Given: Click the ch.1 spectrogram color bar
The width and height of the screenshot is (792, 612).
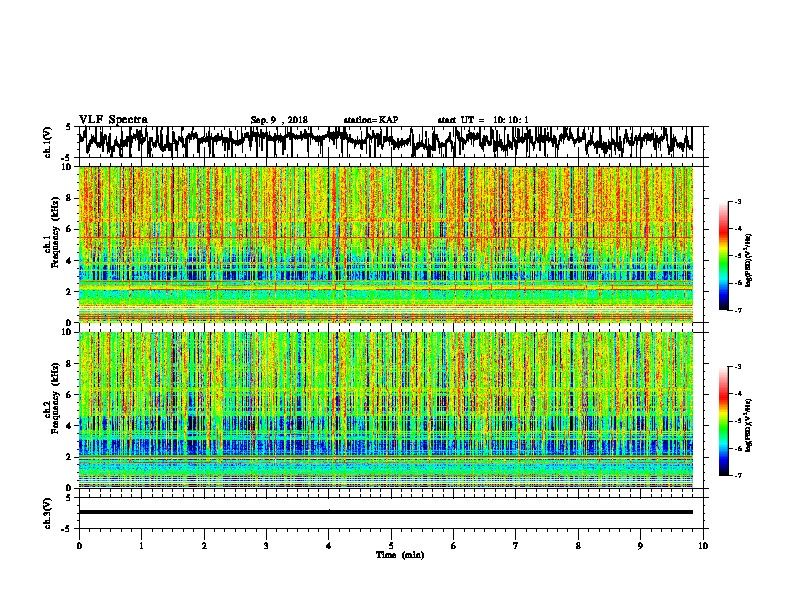Looking at the screenshot, I should click(723, 256).
